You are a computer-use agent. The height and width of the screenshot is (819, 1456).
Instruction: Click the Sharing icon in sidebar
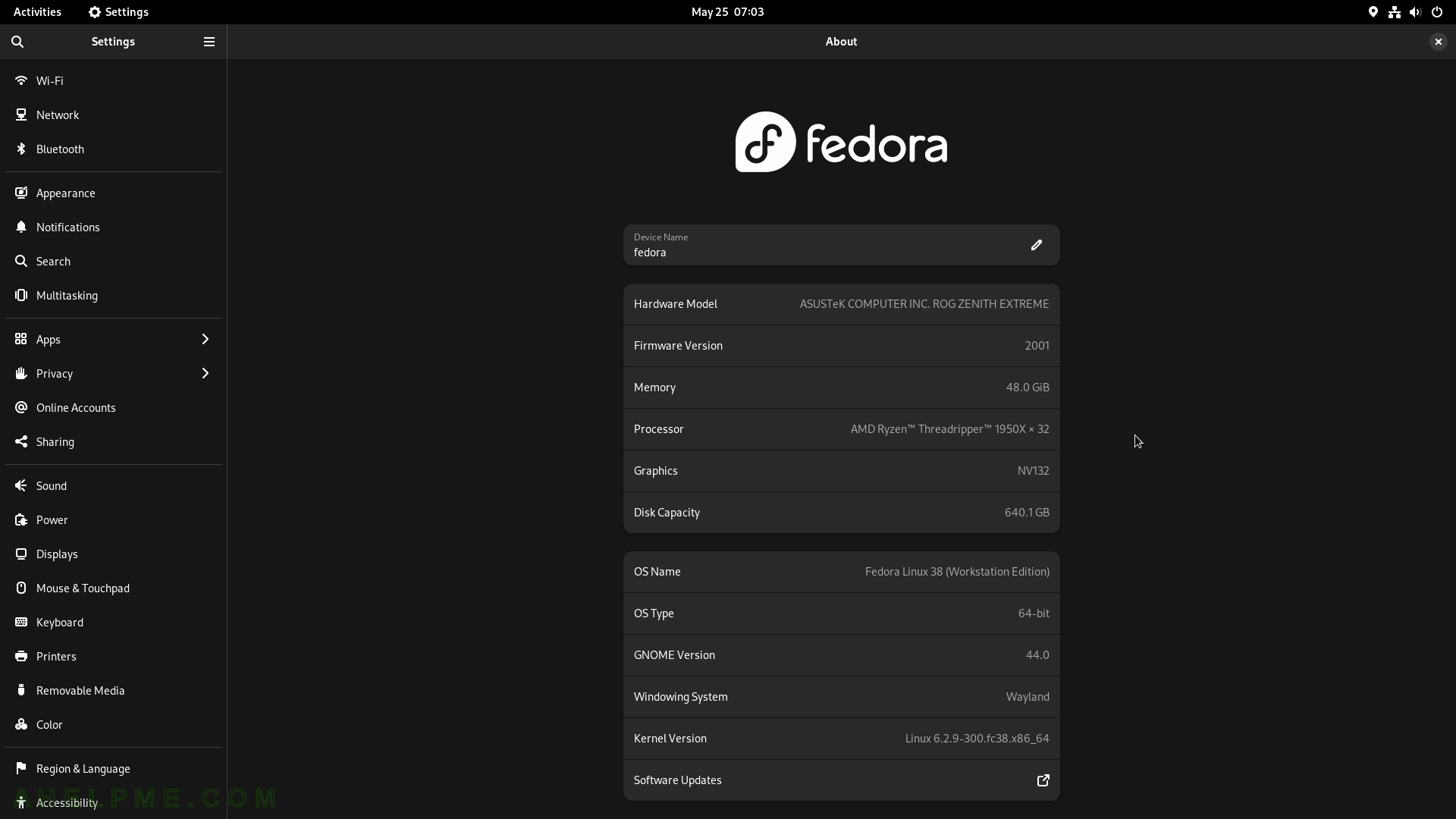tap(21, 441)
